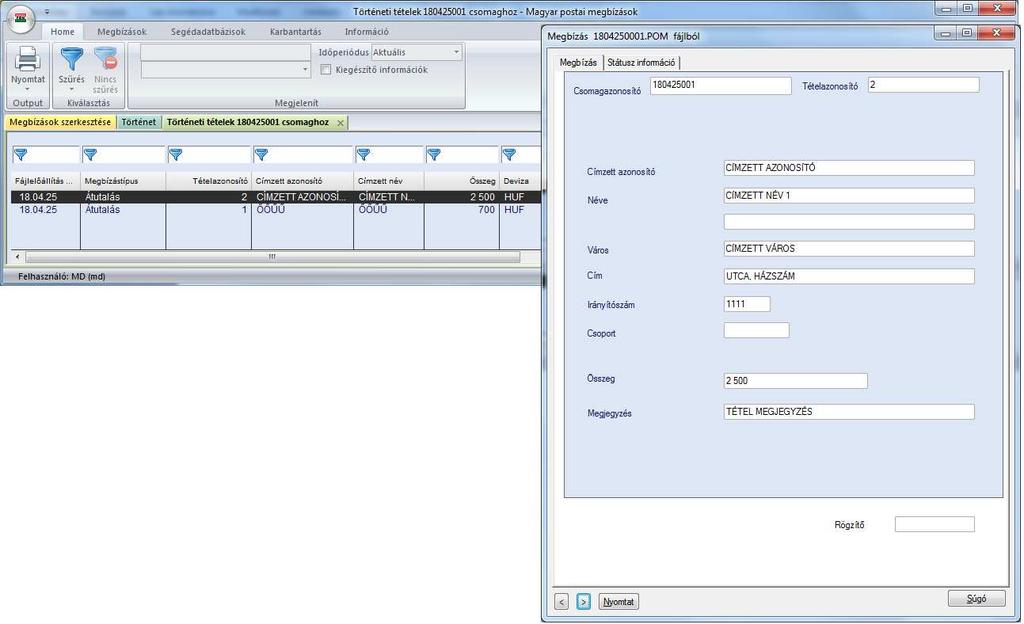This screenshot has width=1024, height=624.
Task: Switch to Státusz információ tab in dialog
Action: point(641,63)
